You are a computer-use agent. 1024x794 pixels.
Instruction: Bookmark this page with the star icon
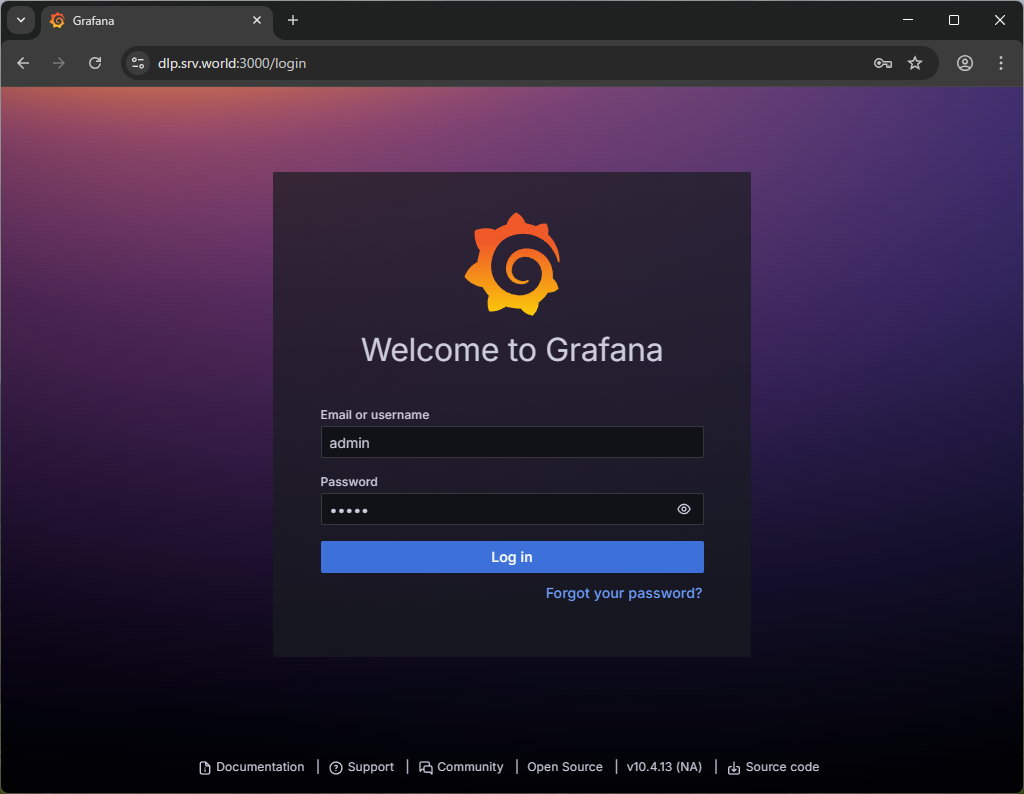[x=915, y=63]
